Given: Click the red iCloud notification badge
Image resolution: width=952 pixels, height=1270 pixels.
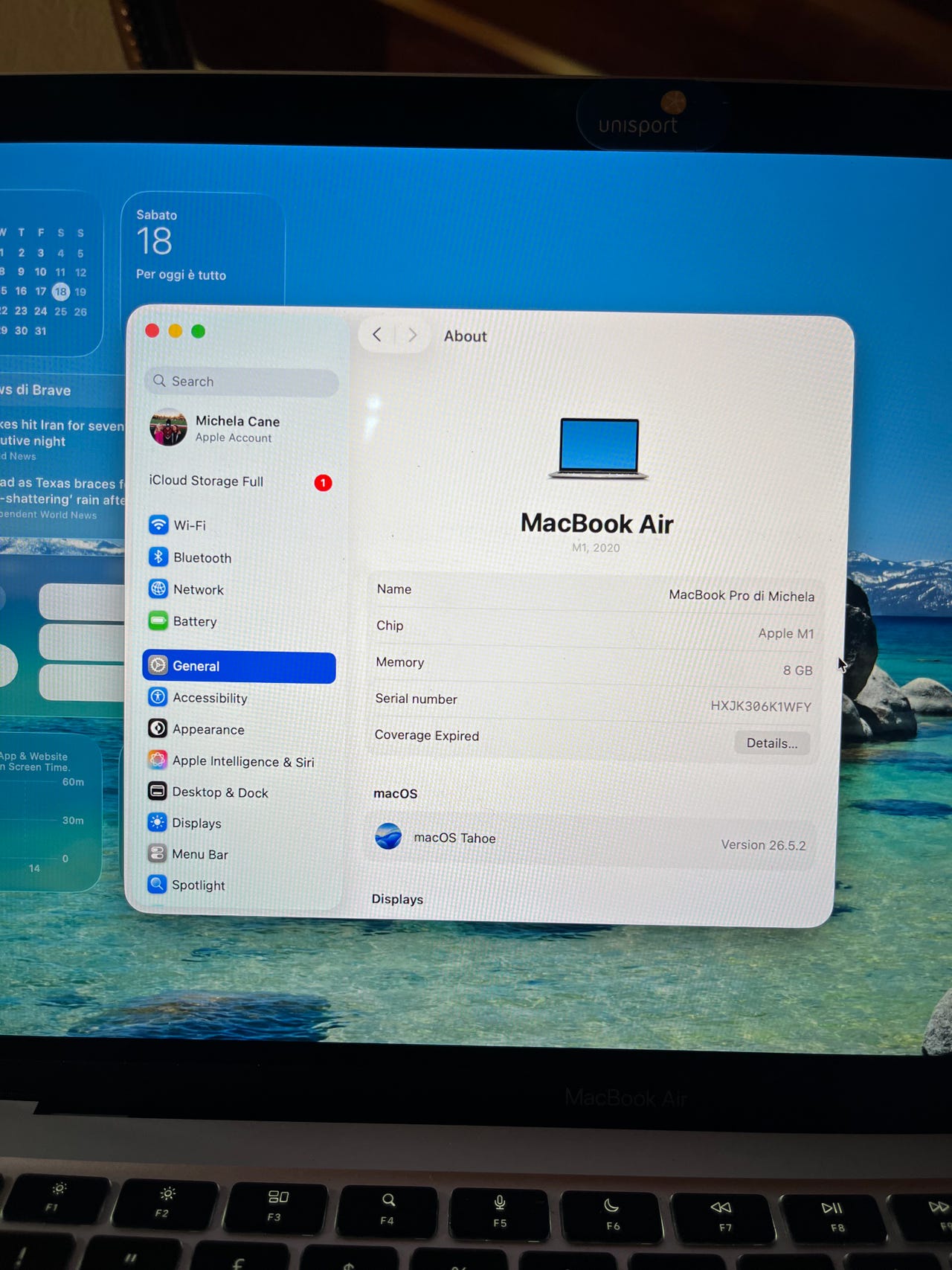Looking at the screenshot, I should [323, 483].
